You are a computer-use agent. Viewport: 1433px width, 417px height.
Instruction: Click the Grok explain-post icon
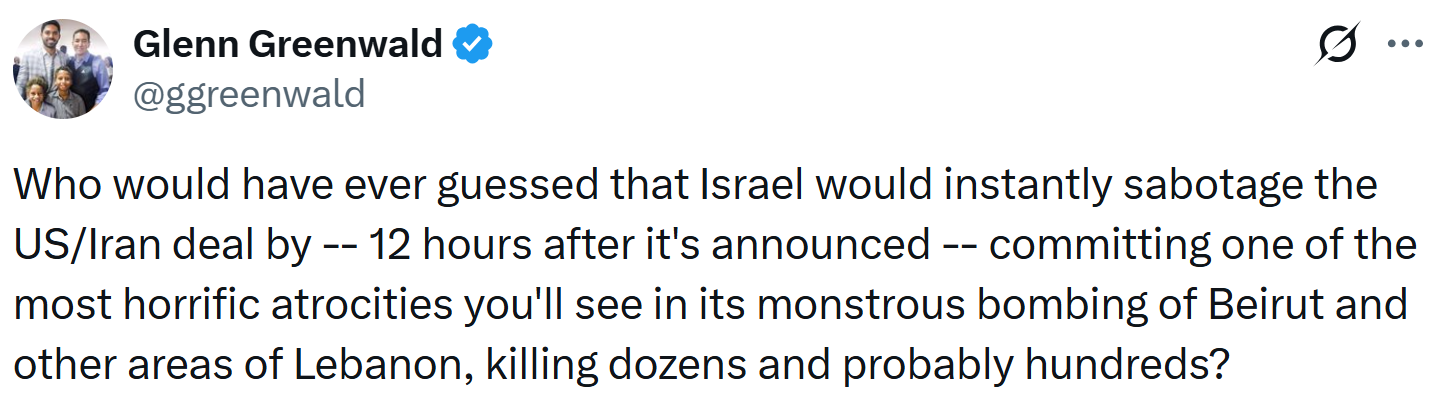pyautogui.click(x=1338, y=45)
